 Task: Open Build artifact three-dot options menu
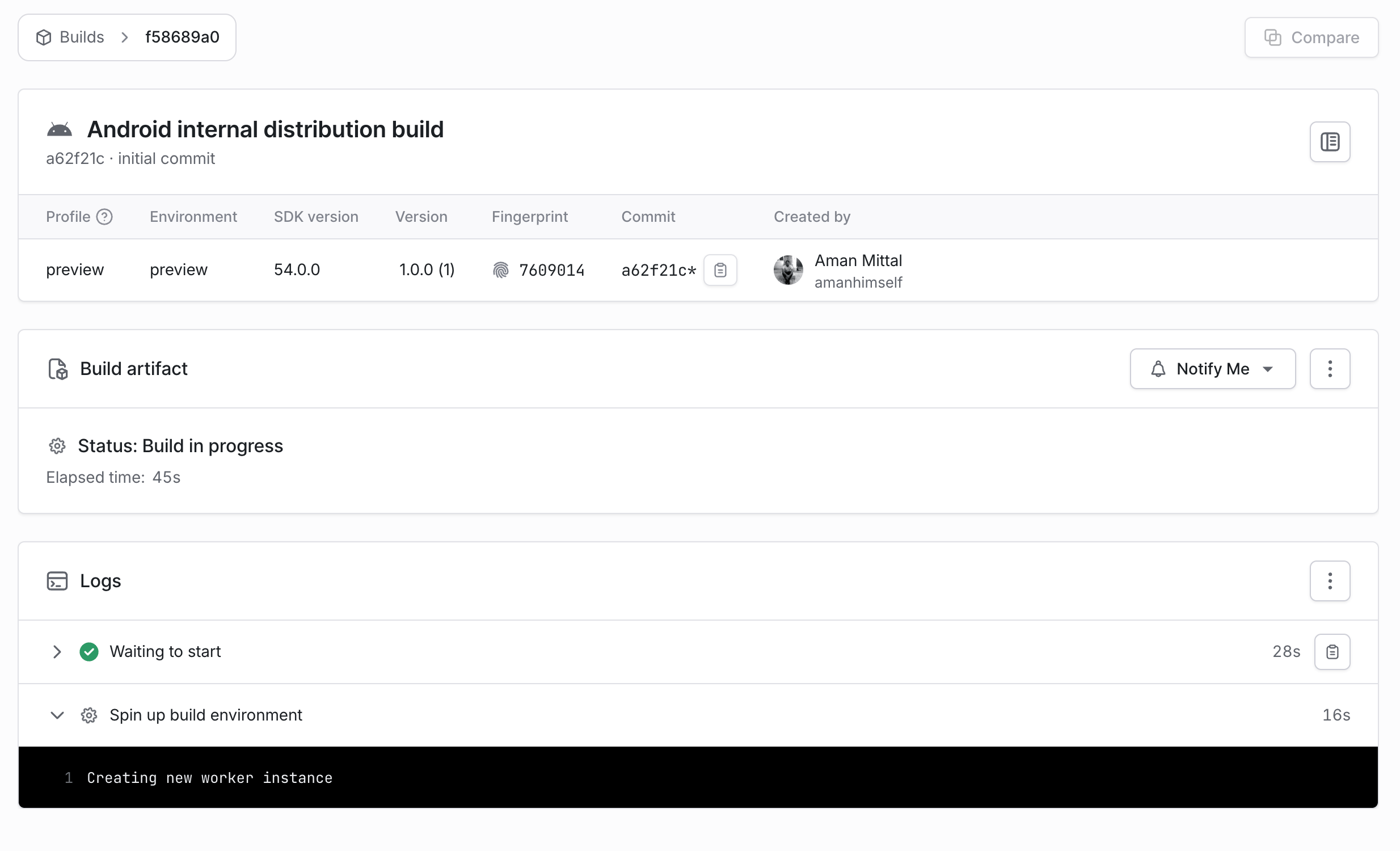tap(1330, 369)
